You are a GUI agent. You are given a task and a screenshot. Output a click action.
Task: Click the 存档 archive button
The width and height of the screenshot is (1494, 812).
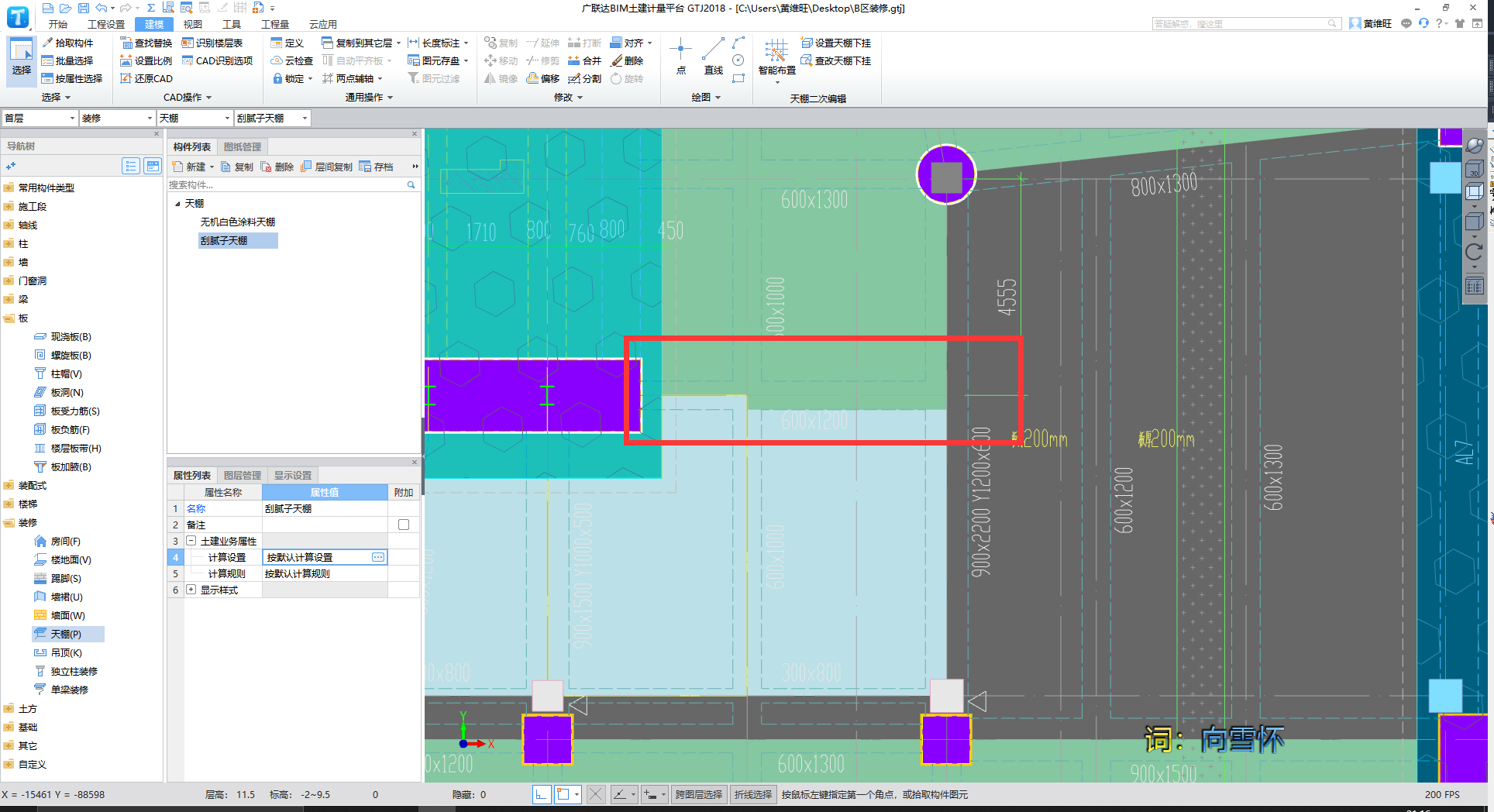pyautogui.click(x=377, y=167)
